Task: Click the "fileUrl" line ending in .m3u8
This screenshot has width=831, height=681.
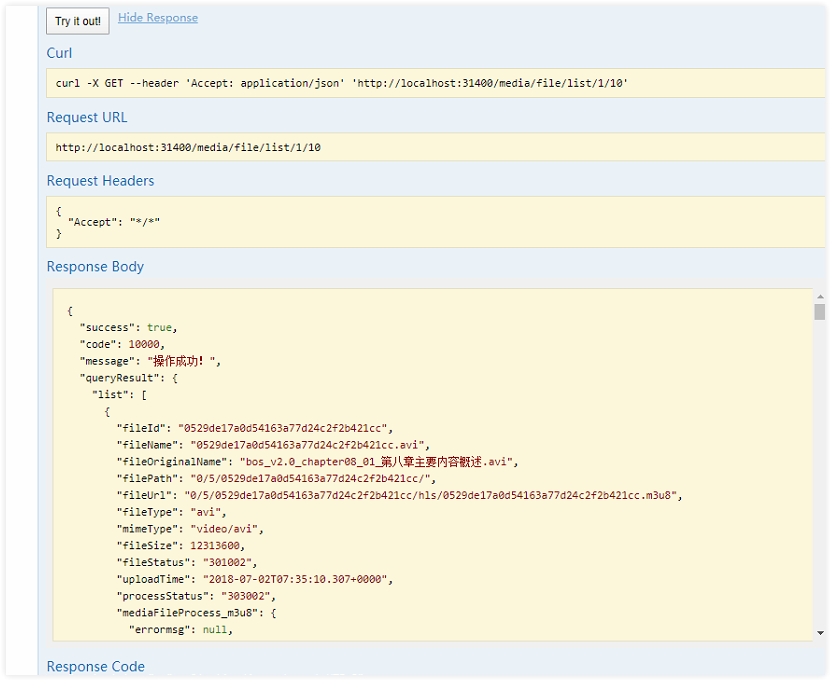Action: (x=400, y=496)
